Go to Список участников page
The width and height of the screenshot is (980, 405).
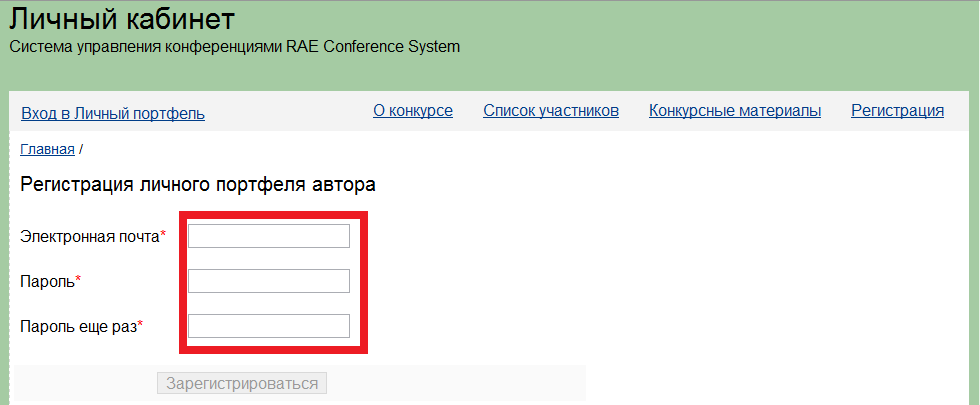[x=551, y=111]
